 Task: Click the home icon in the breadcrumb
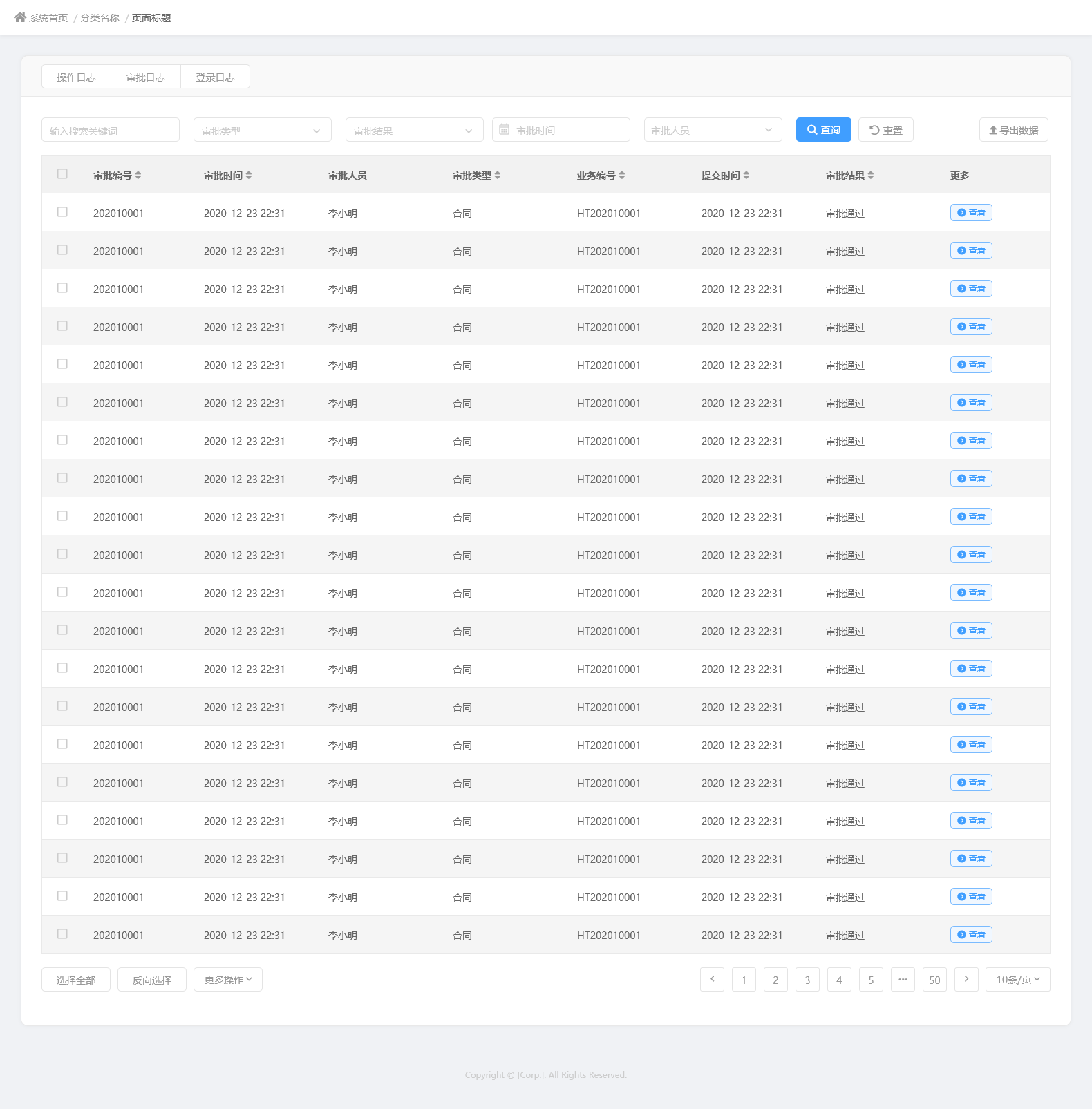tap(20, 17)
